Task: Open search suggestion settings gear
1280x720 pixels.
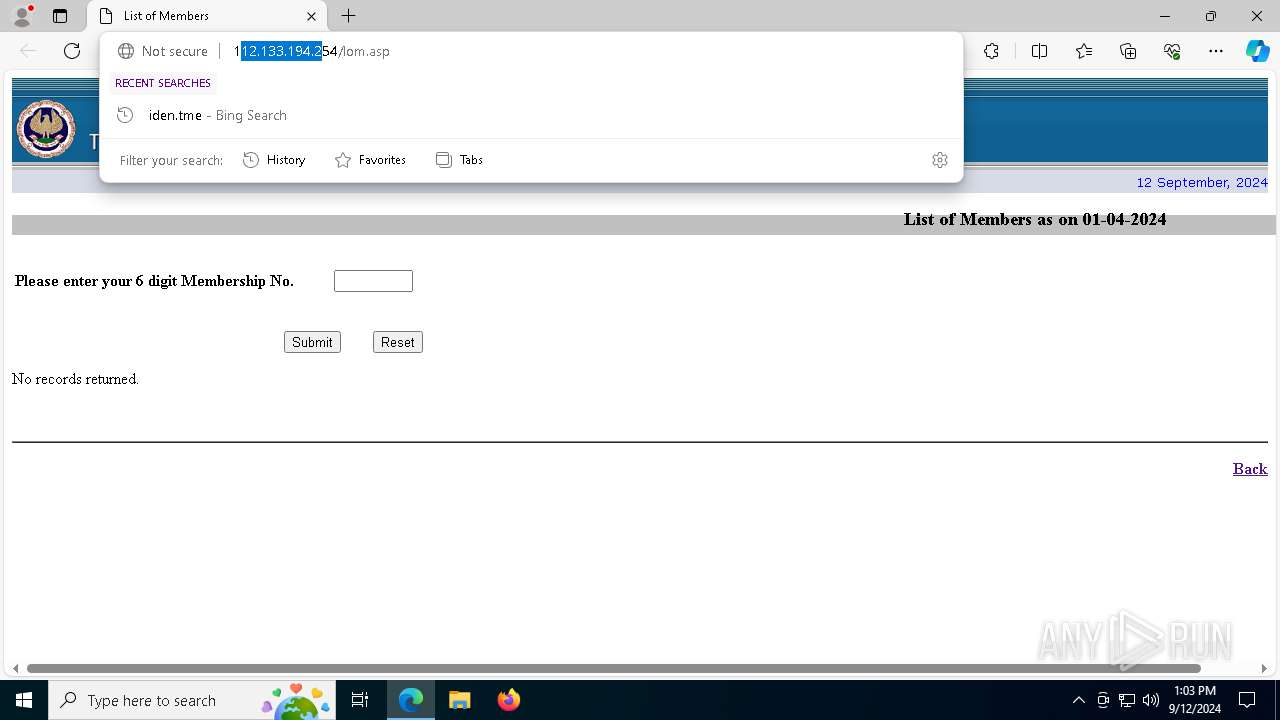Action: (939, 160)
